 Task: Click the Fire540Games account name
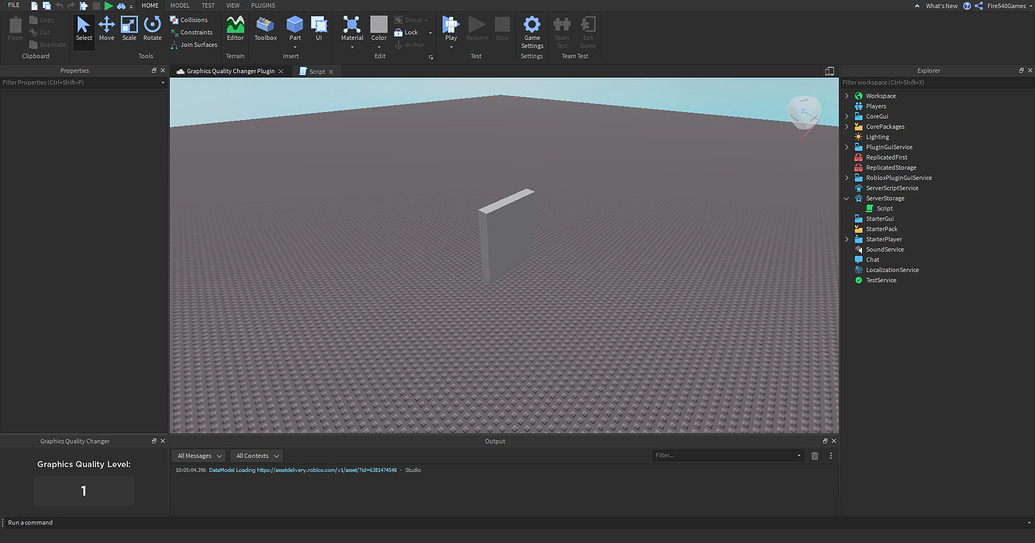tap(1006, 6)
